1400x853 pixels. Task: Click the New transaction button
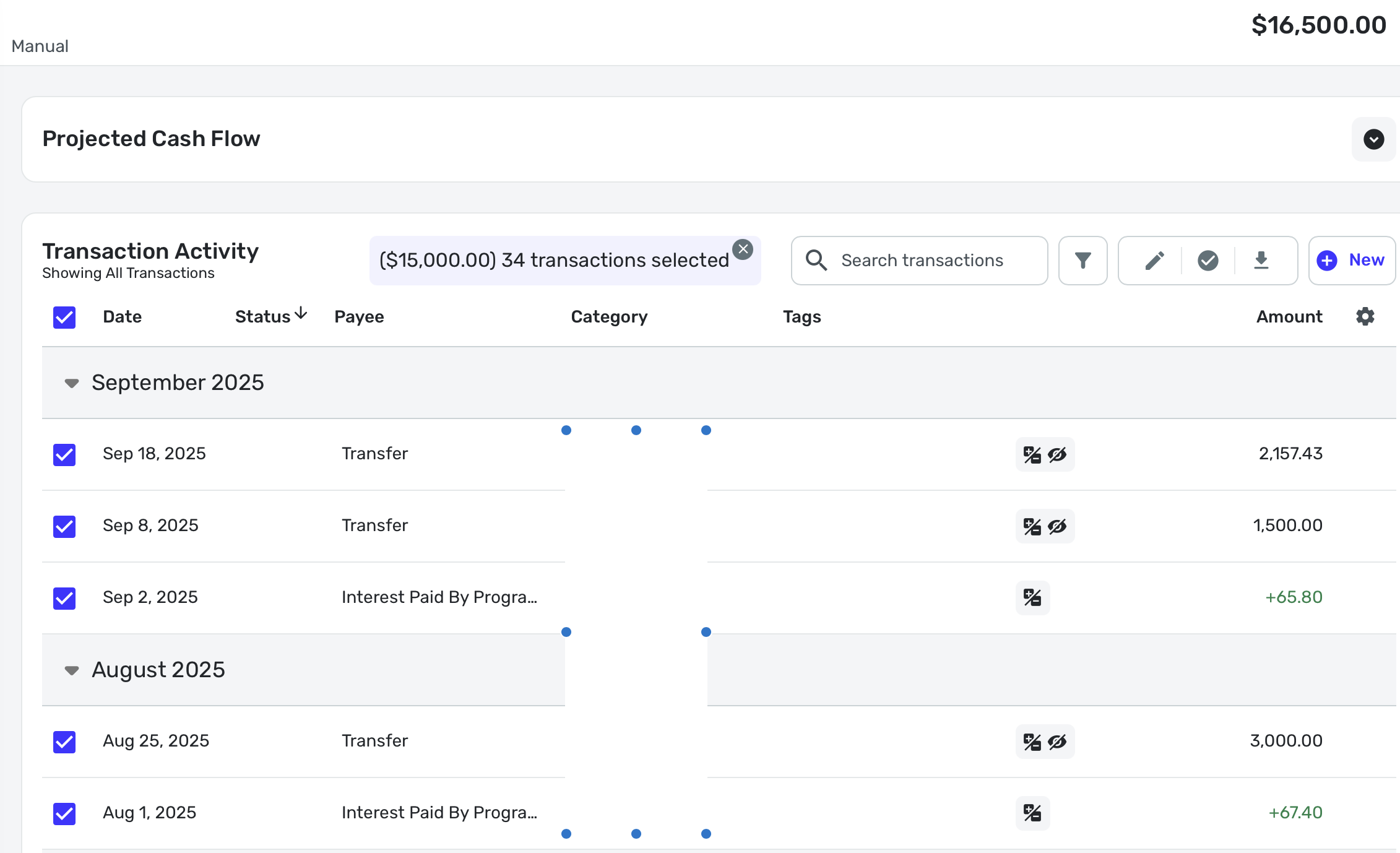click(x=1352, y=261)
